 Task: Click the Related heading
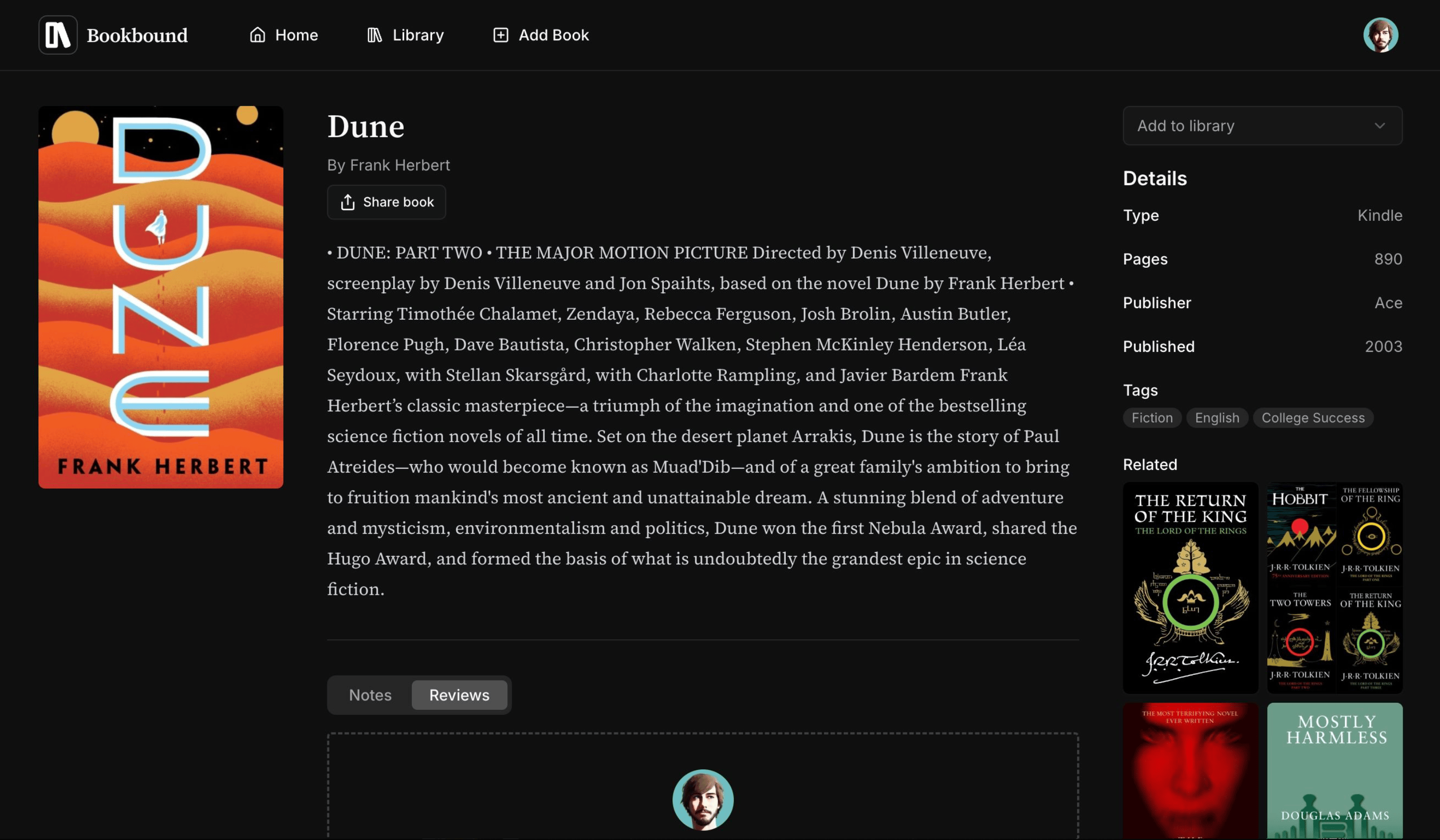[1150, 465]
